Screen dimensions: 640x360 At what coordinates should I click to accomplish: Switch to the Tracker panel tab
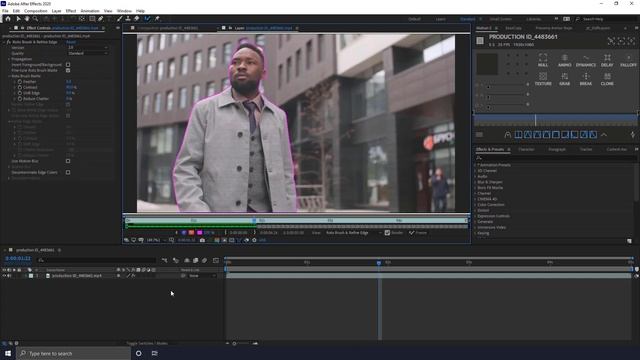point(586,149)
